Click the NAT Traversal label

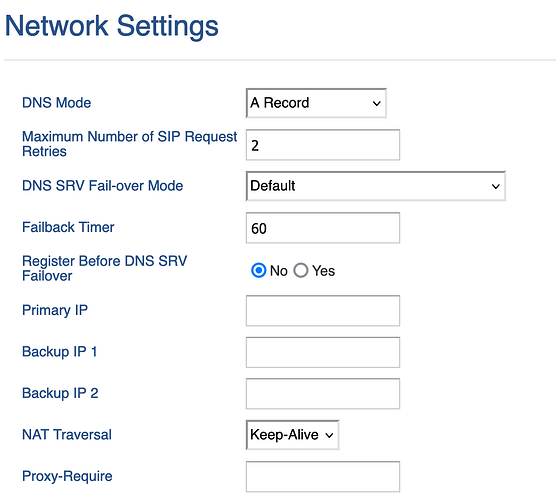click(x=67, y=435)
